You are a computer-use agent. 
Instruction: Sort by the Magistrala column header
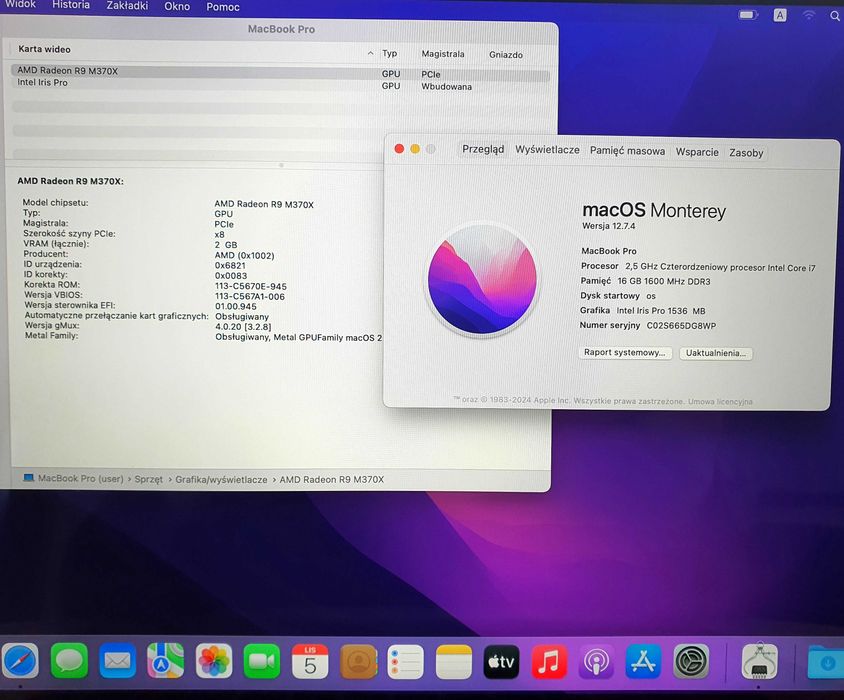point(442,54)
